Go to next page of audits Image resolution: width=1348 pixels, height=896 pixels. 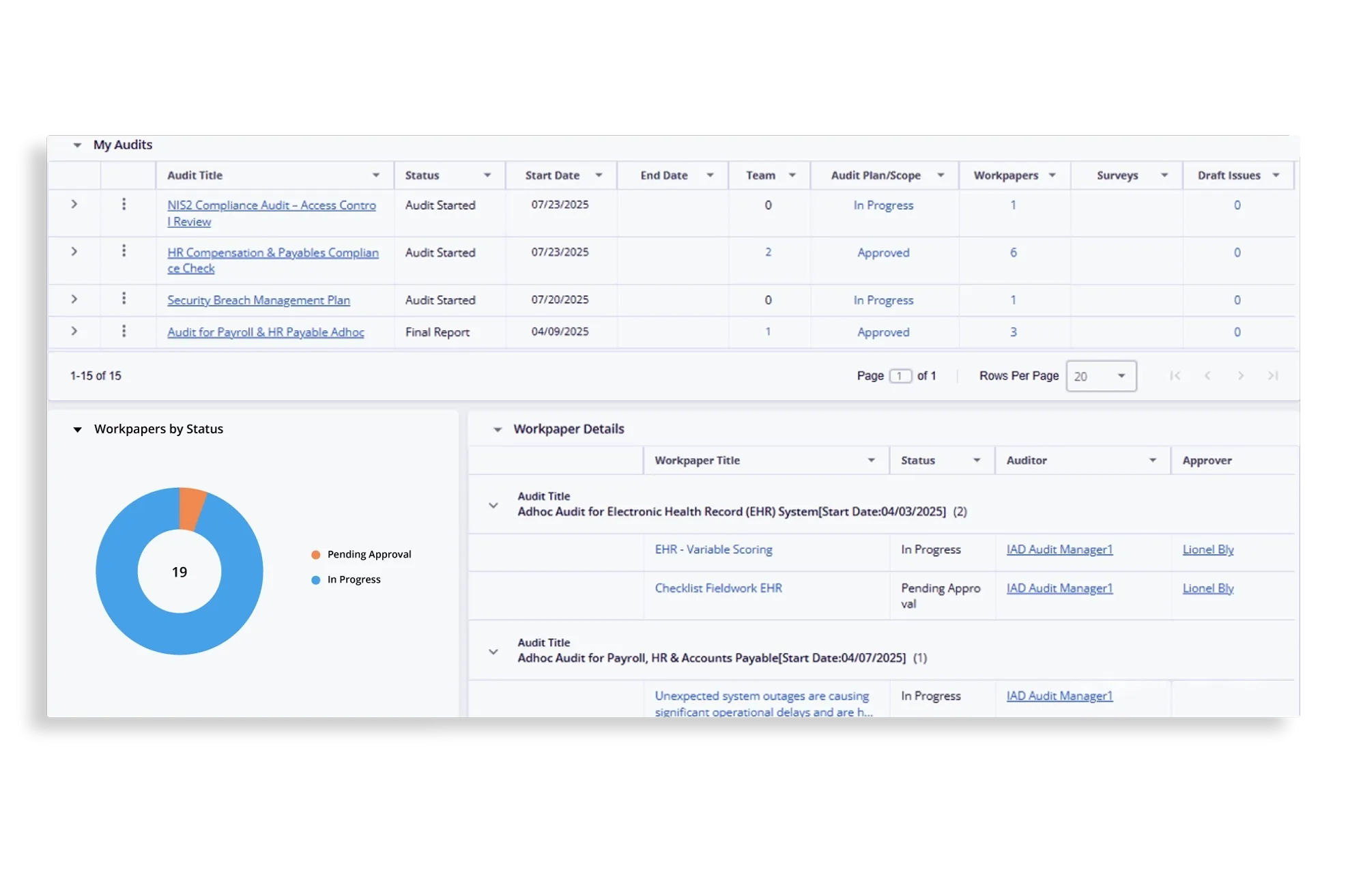click(x=1240, y=376)
